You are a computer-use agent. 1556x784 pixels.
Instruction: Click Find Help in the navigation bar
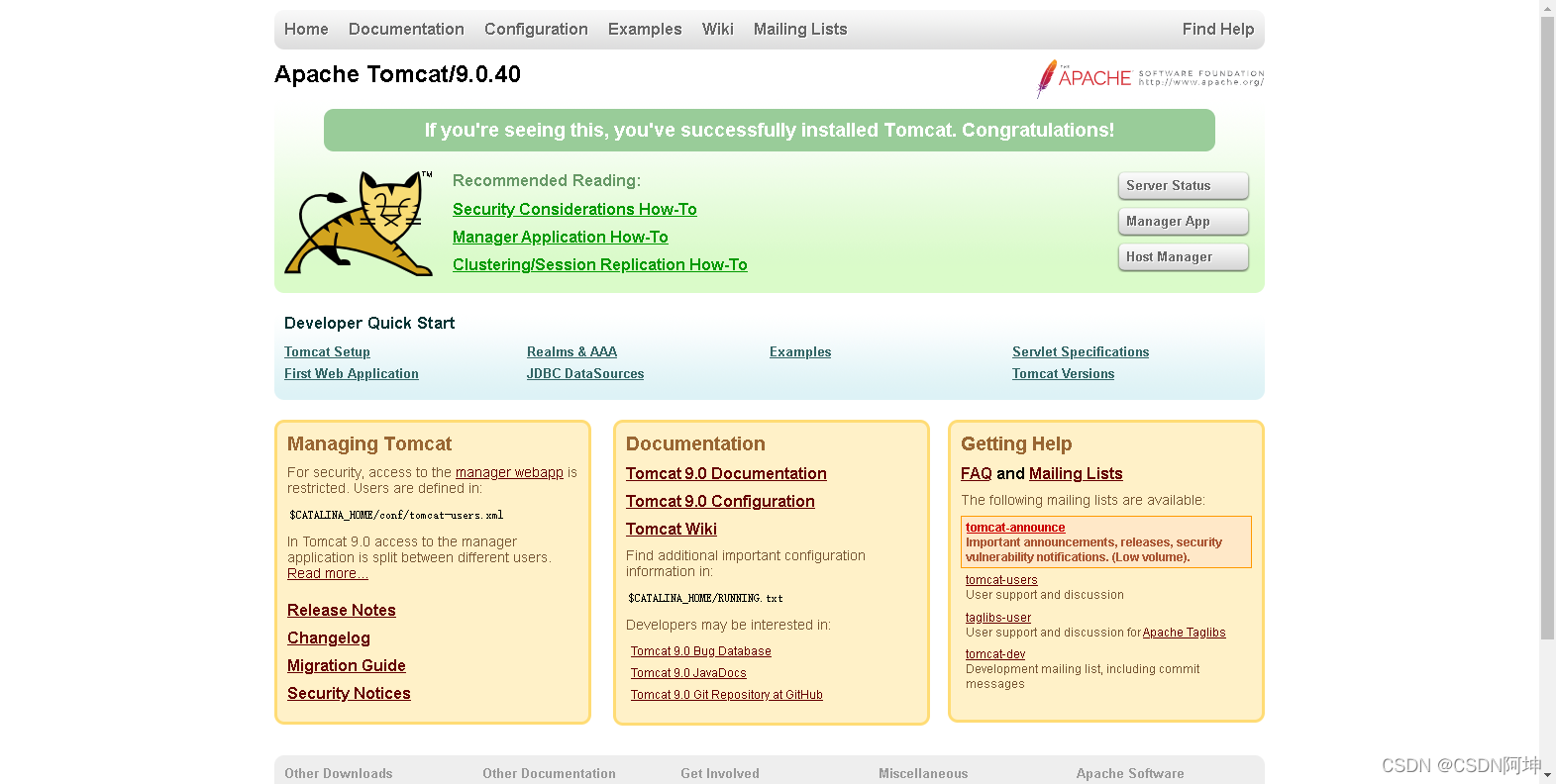[1218, 30]
